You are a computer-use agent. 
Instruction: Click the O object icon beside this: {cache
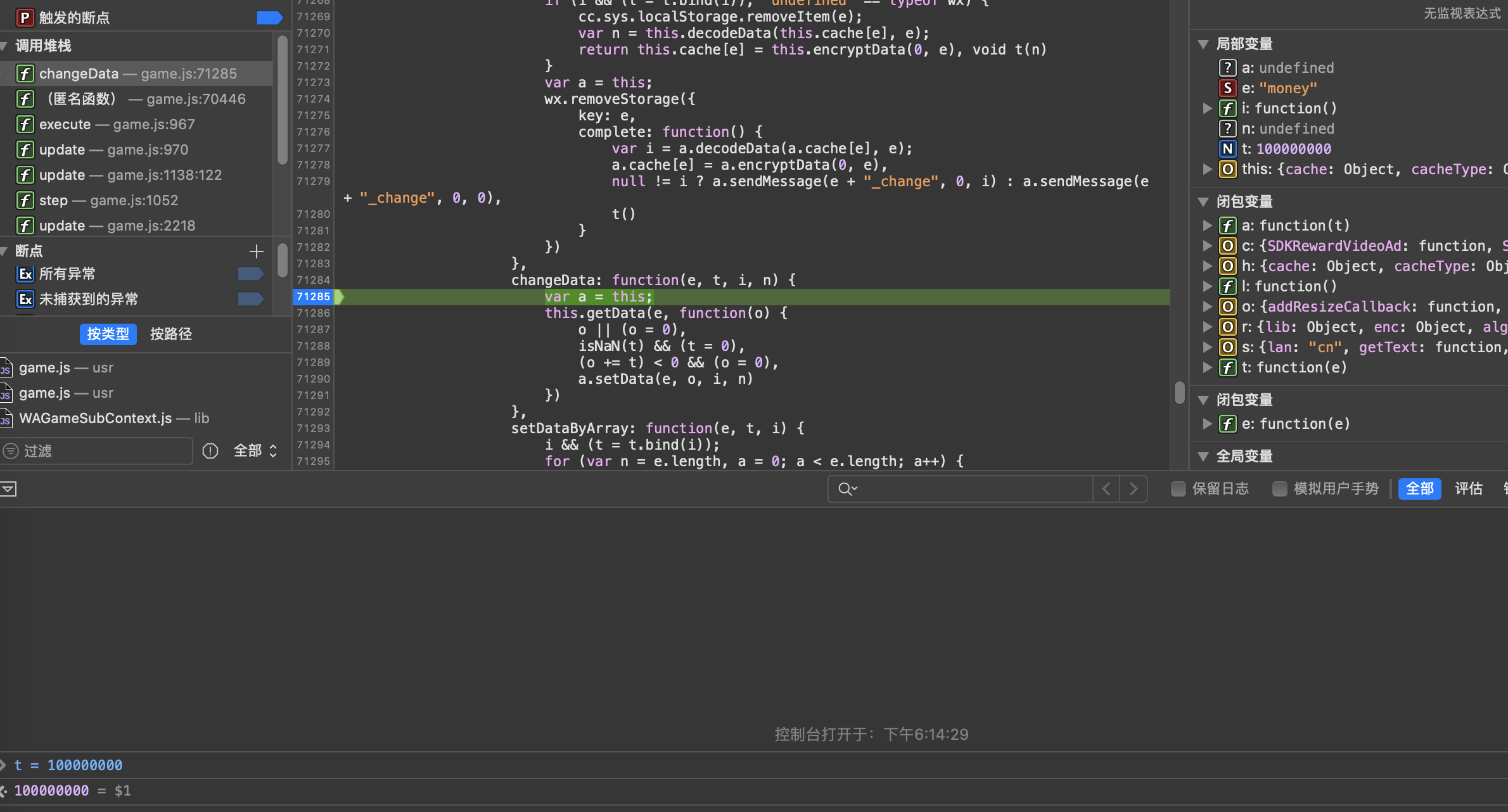1227,169
